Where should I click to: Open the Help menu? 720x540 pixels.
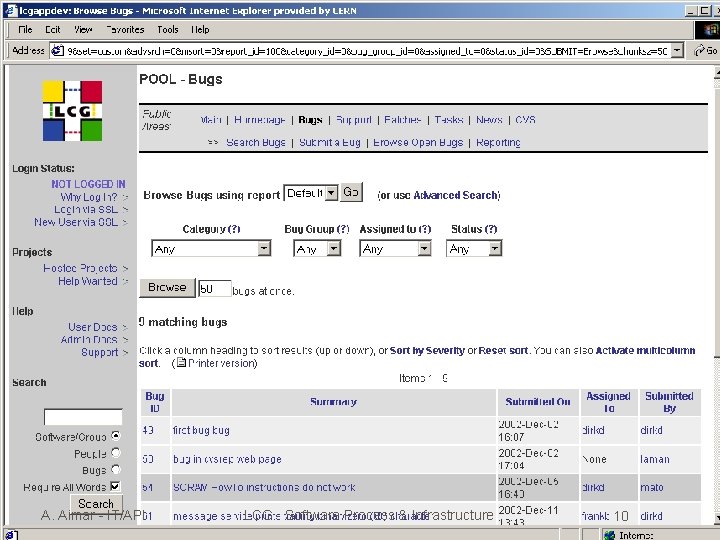[x=200, y=29]
